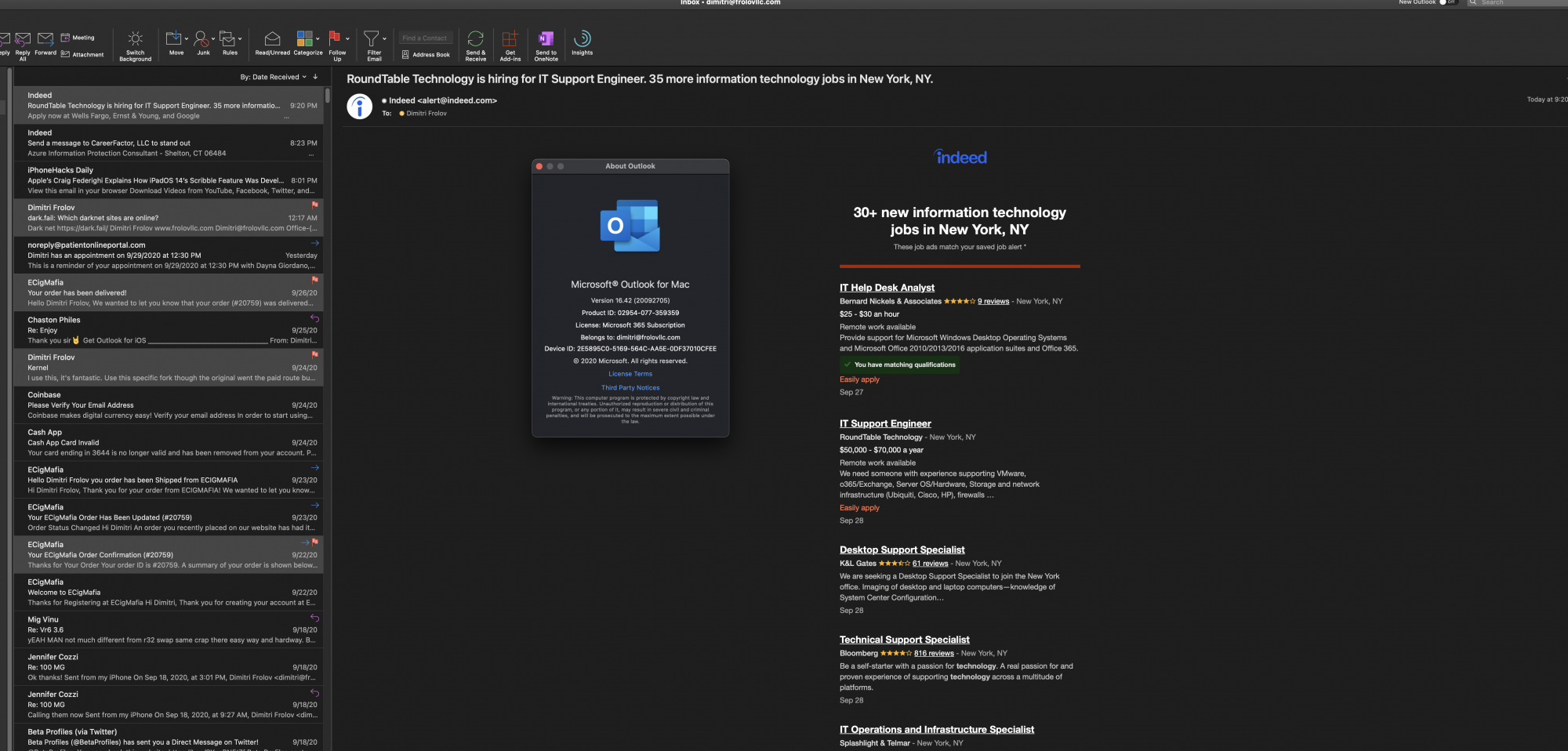Click the 9 reviews link

(993, 301)
